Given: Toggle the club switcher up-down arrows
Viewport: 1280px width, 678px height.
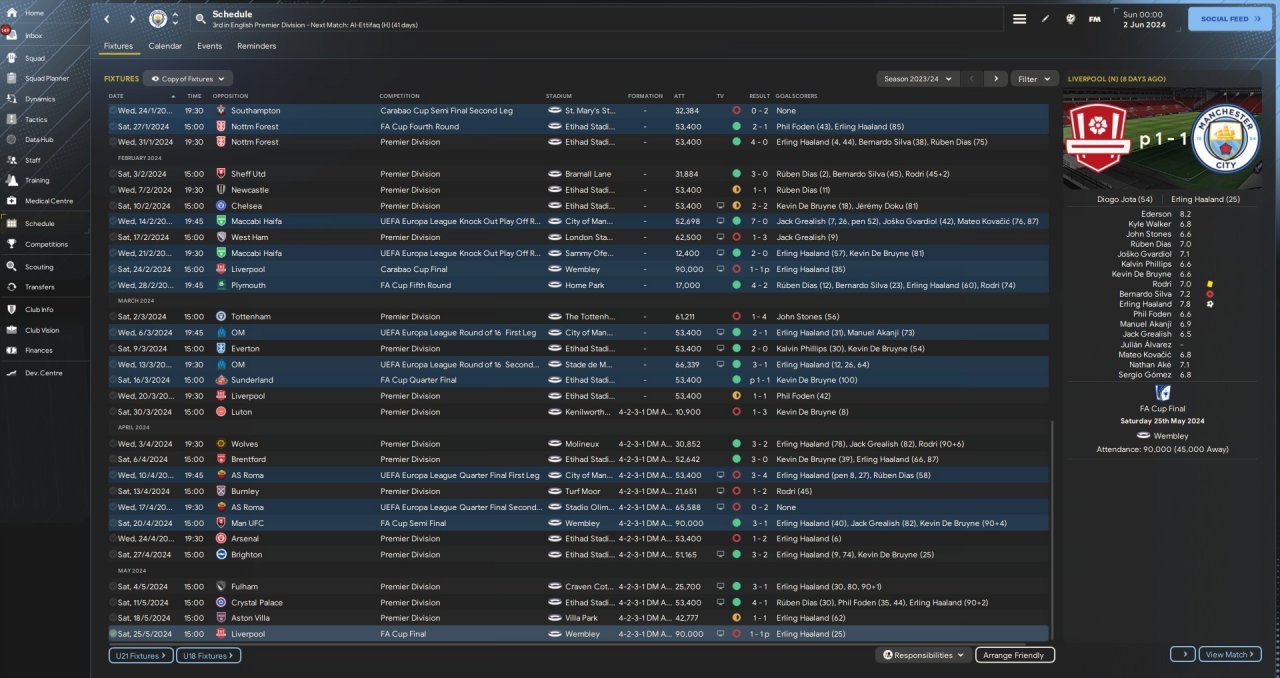Looking at the screenshot, I should tap(176, 19).
